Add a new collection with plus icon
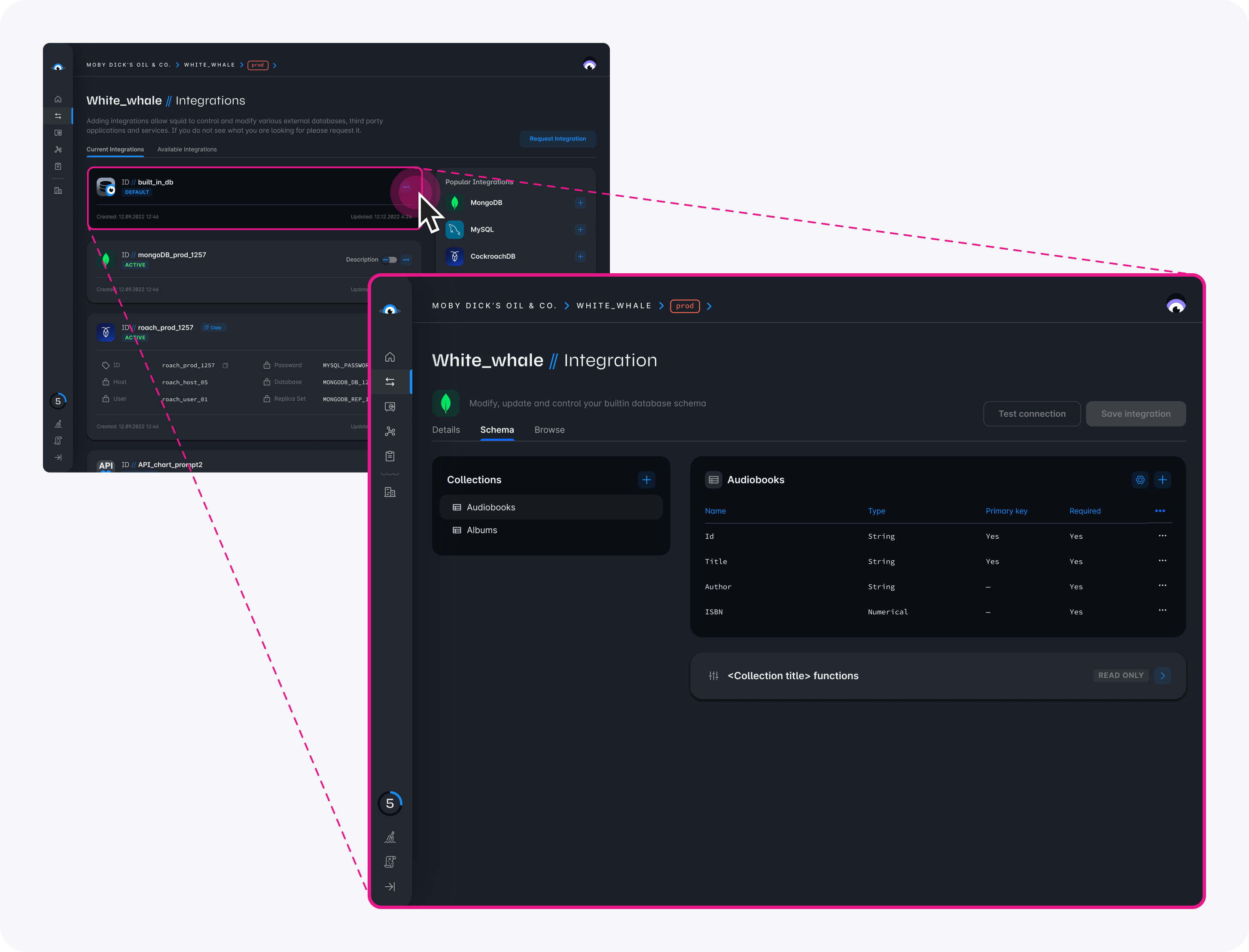Screen dimensions: 1249x952 click(x=646, y=480)
